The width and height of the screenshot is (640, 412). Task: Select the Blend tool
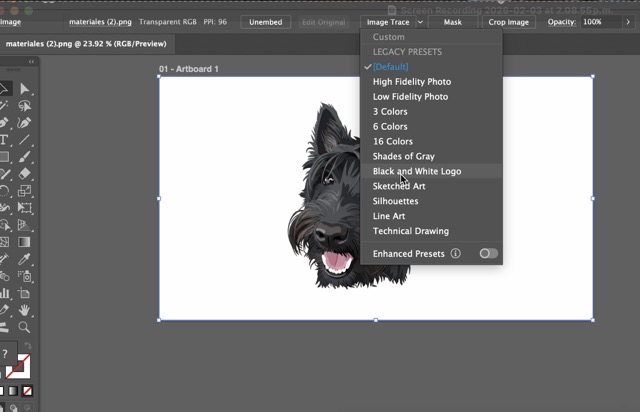coord(4,276)
